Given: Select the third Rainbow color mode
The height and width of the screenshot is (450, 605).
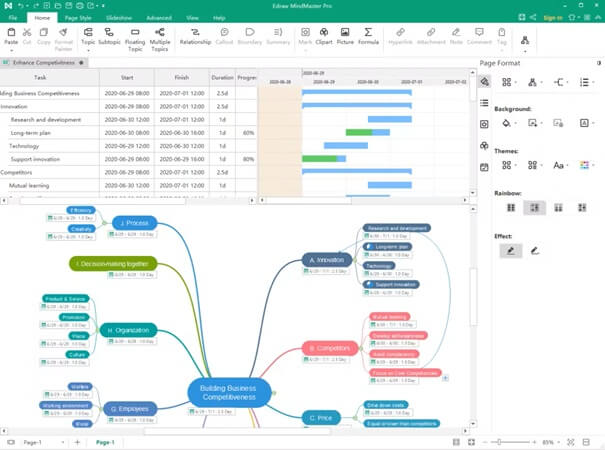Looking at the screenshot, I should point(558,208).
